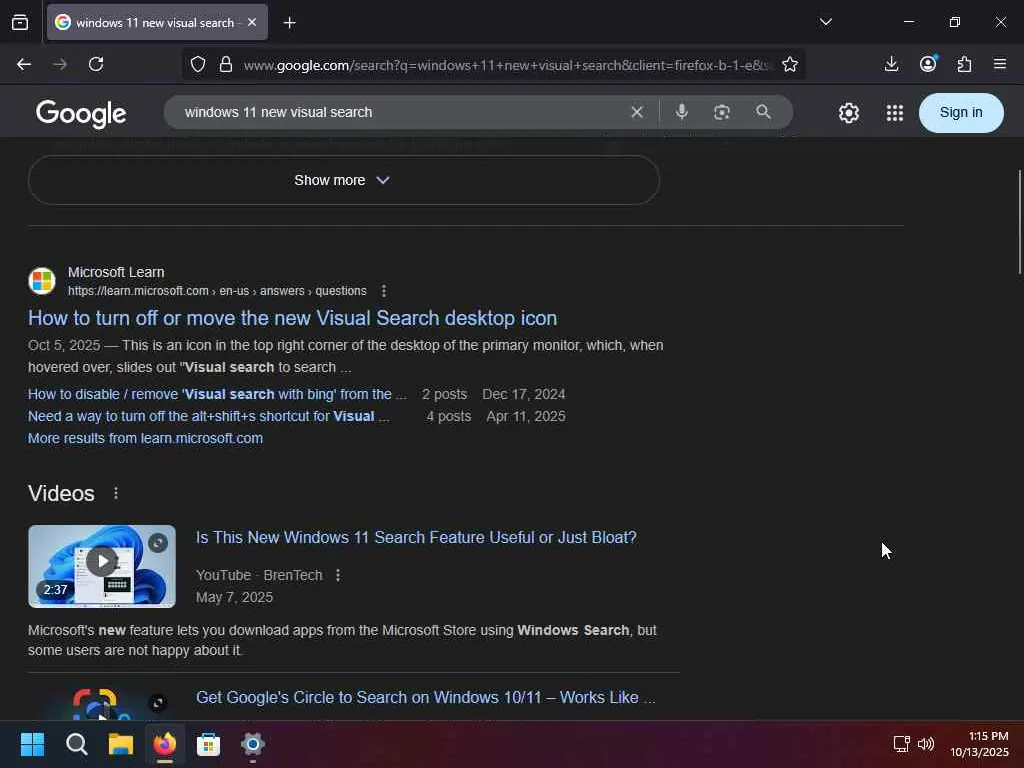Open Windows taskbar Search
The height and width of the screenshot is (768, 1024).
pyautogui.click(x=76, y=744)
